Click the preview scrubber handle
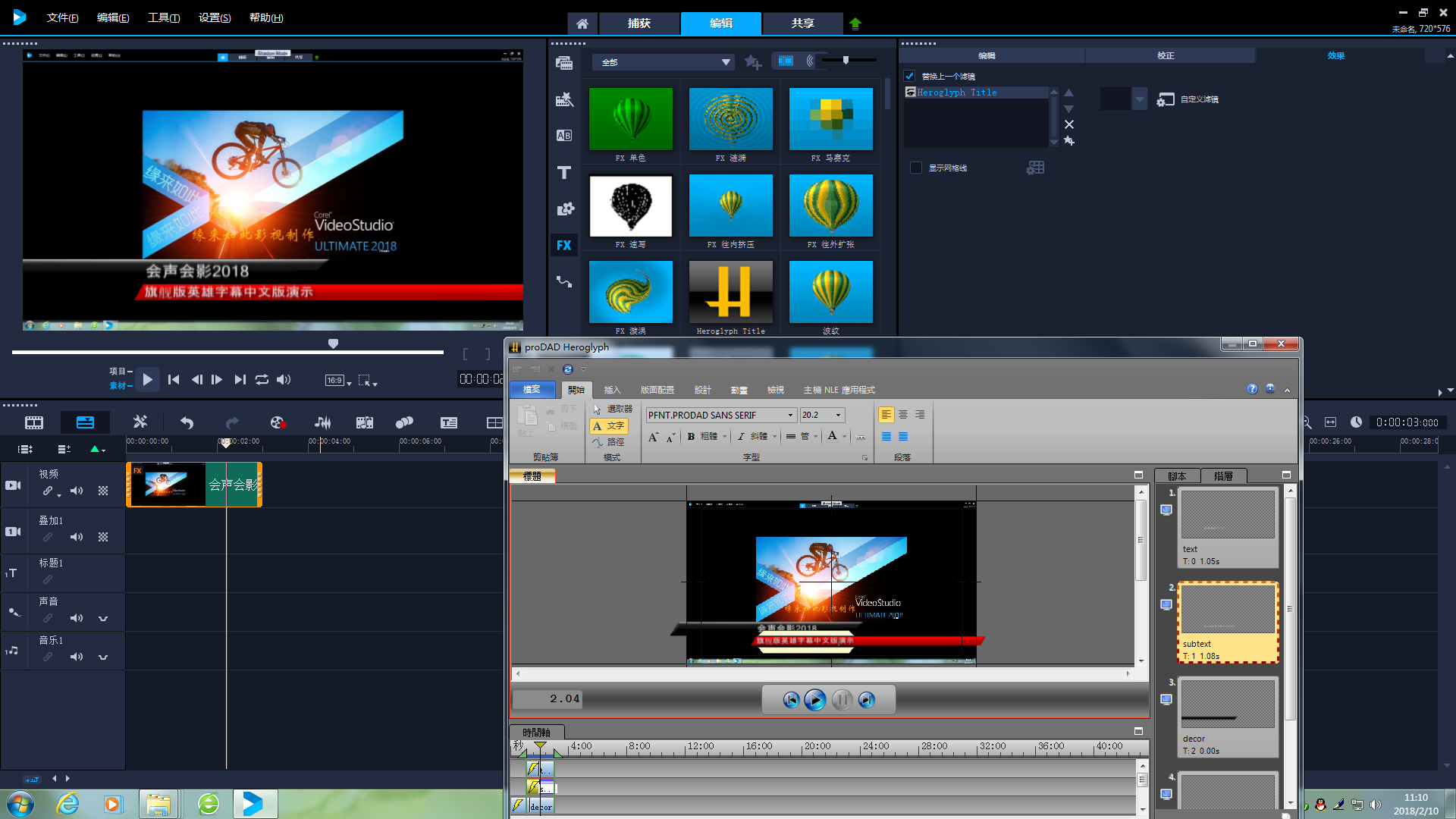The image size is (1456, 819). 333,344
